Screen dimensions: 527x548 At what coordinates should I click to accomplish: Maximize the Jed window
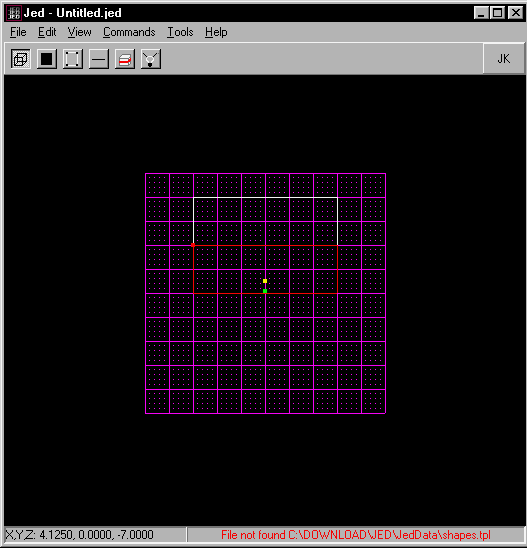click(x=498, y=13)
